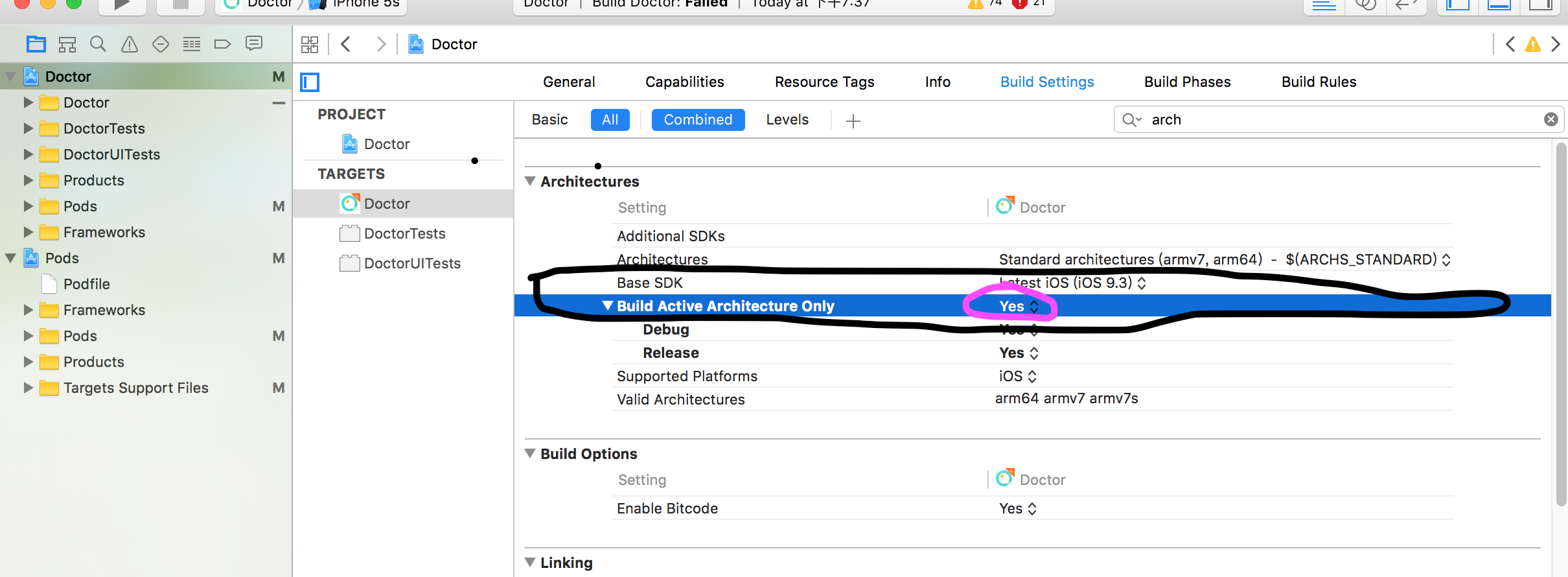Open the Breakpoint navigator icon
This screenshot has width=1568, height=577.
click(x=222, y=44)
